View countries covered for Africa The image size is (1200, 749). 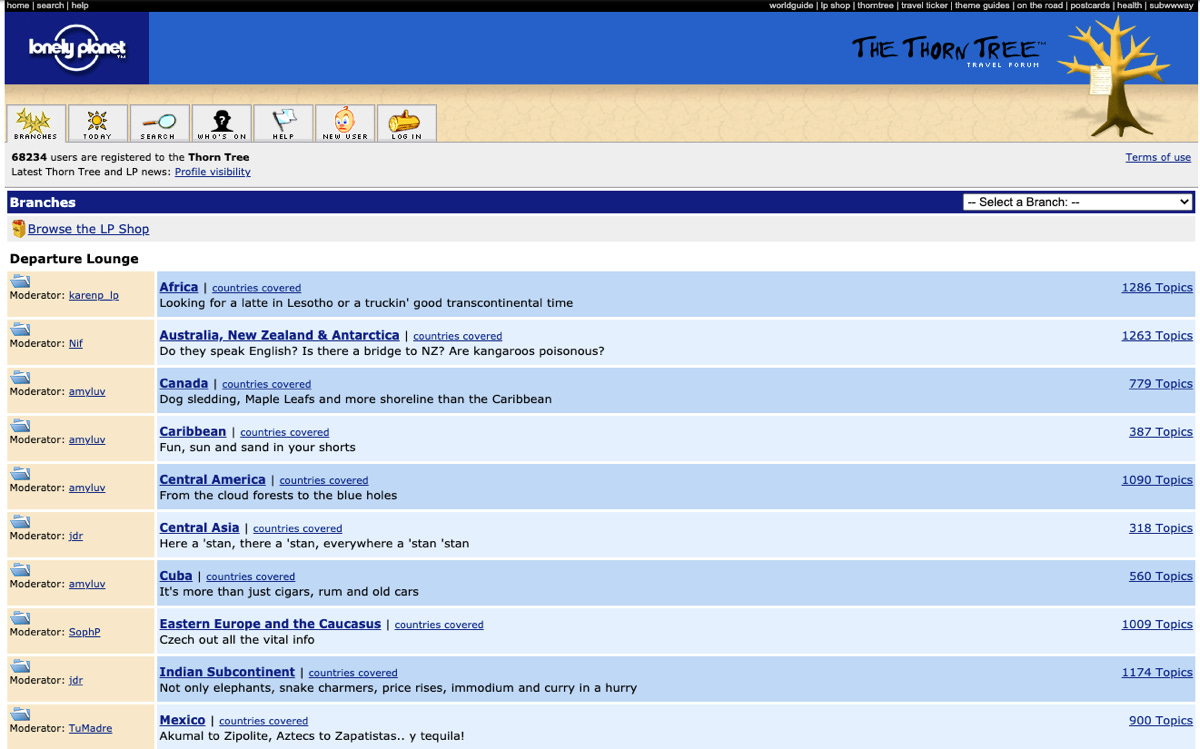tap(256, 288)
